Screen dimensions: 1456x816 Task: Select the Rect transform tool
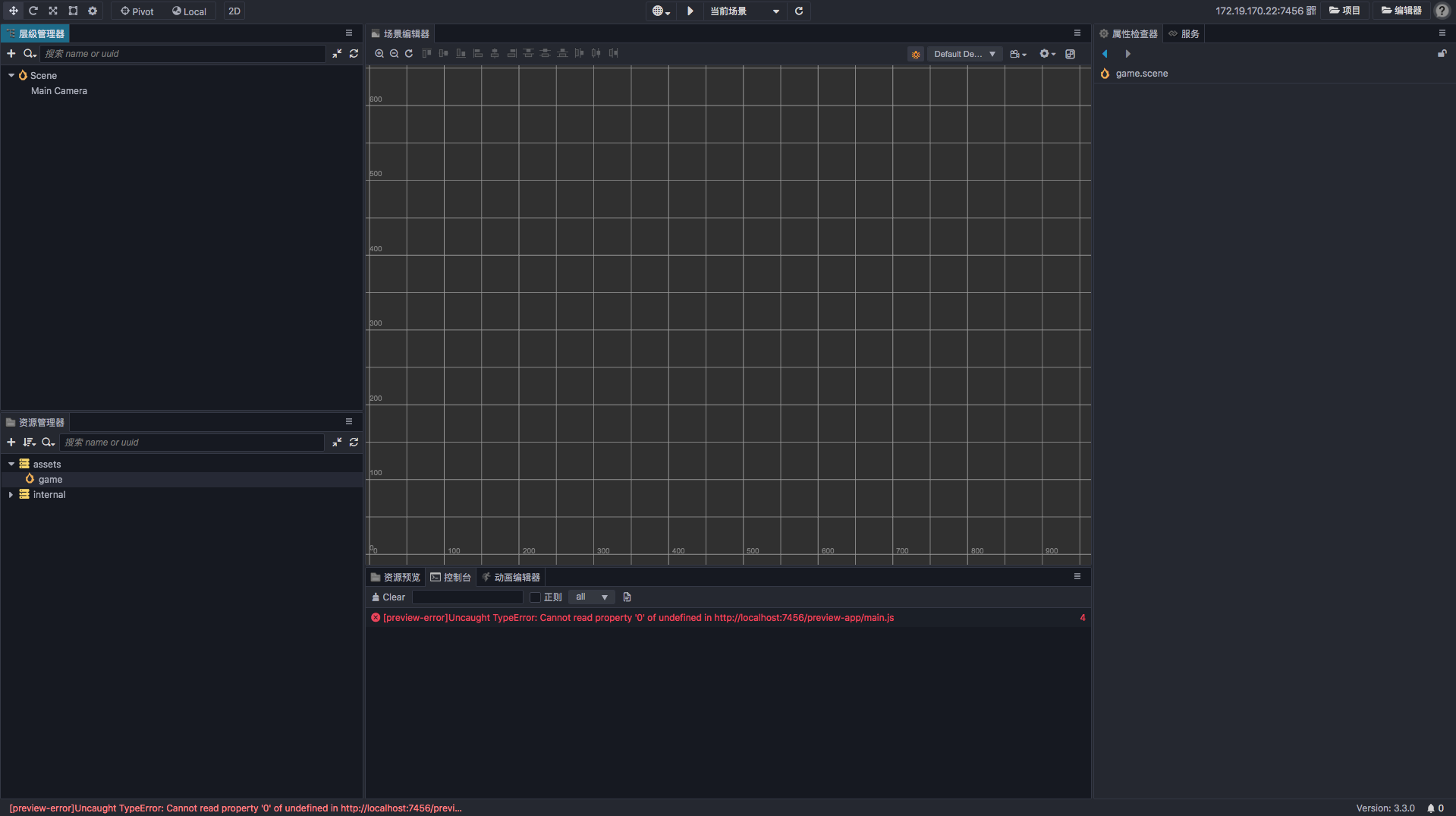[x=73, y=11]
